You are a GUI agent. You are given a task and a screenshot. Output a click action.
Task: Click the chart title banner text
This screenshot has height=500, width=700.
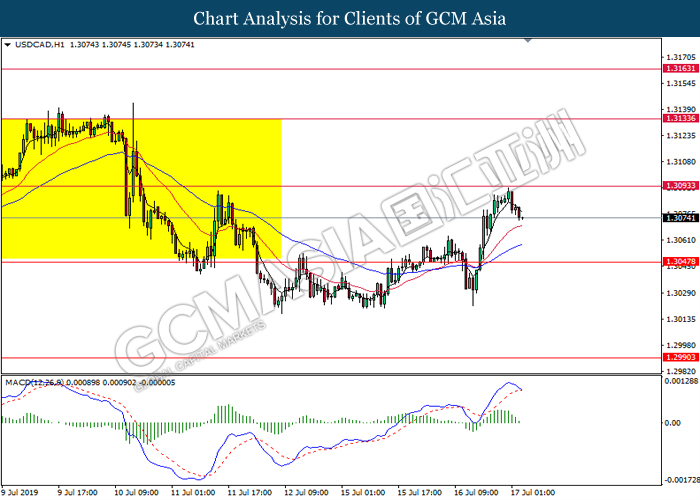point(349,18)
